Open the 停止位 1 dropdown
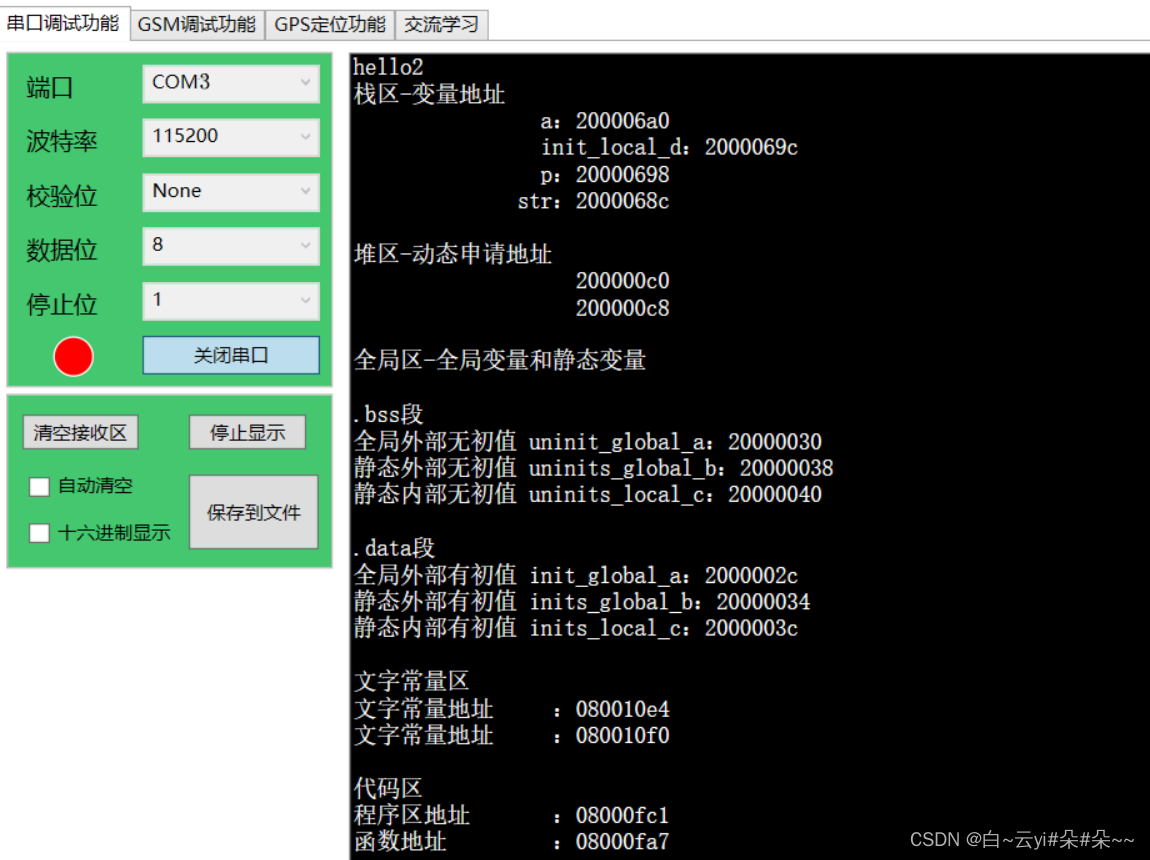Viewport: 1150px width, 860px height. (x=231, y=301)
